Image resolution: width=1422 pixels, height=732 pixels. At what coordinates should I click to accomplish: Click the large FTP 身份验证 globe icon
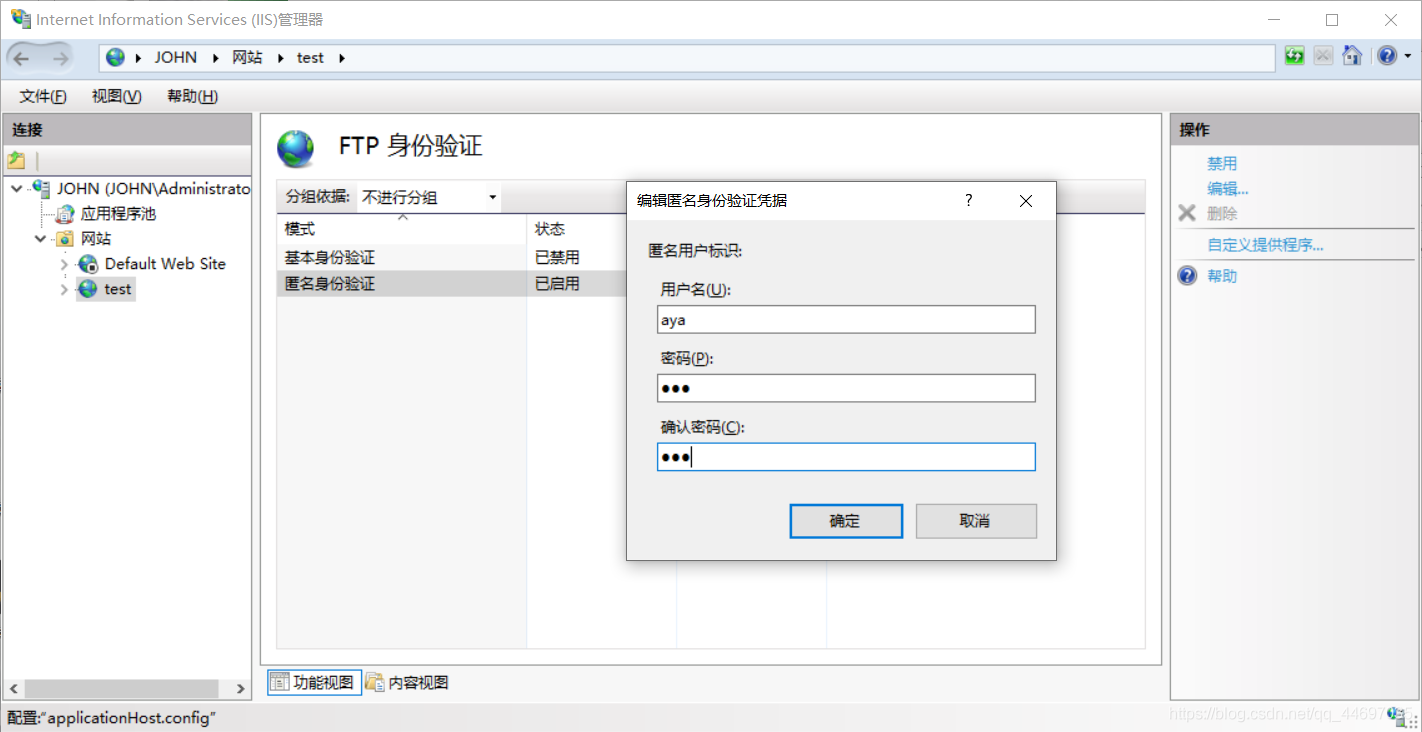click(296, 148)
